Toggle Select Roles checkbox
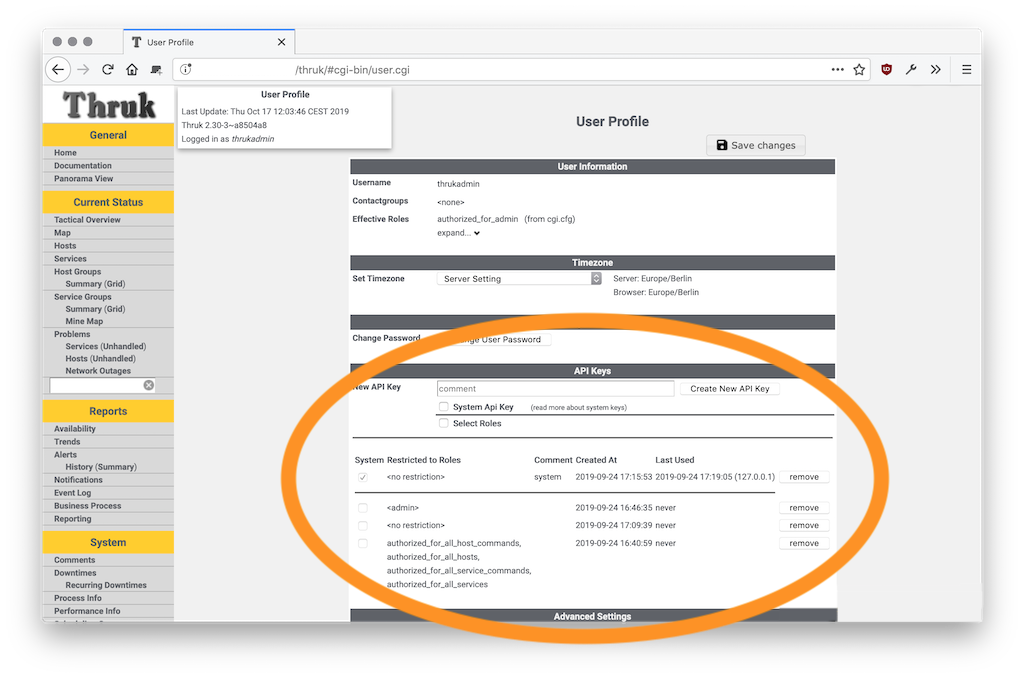1024x678 pixels. 443,423
